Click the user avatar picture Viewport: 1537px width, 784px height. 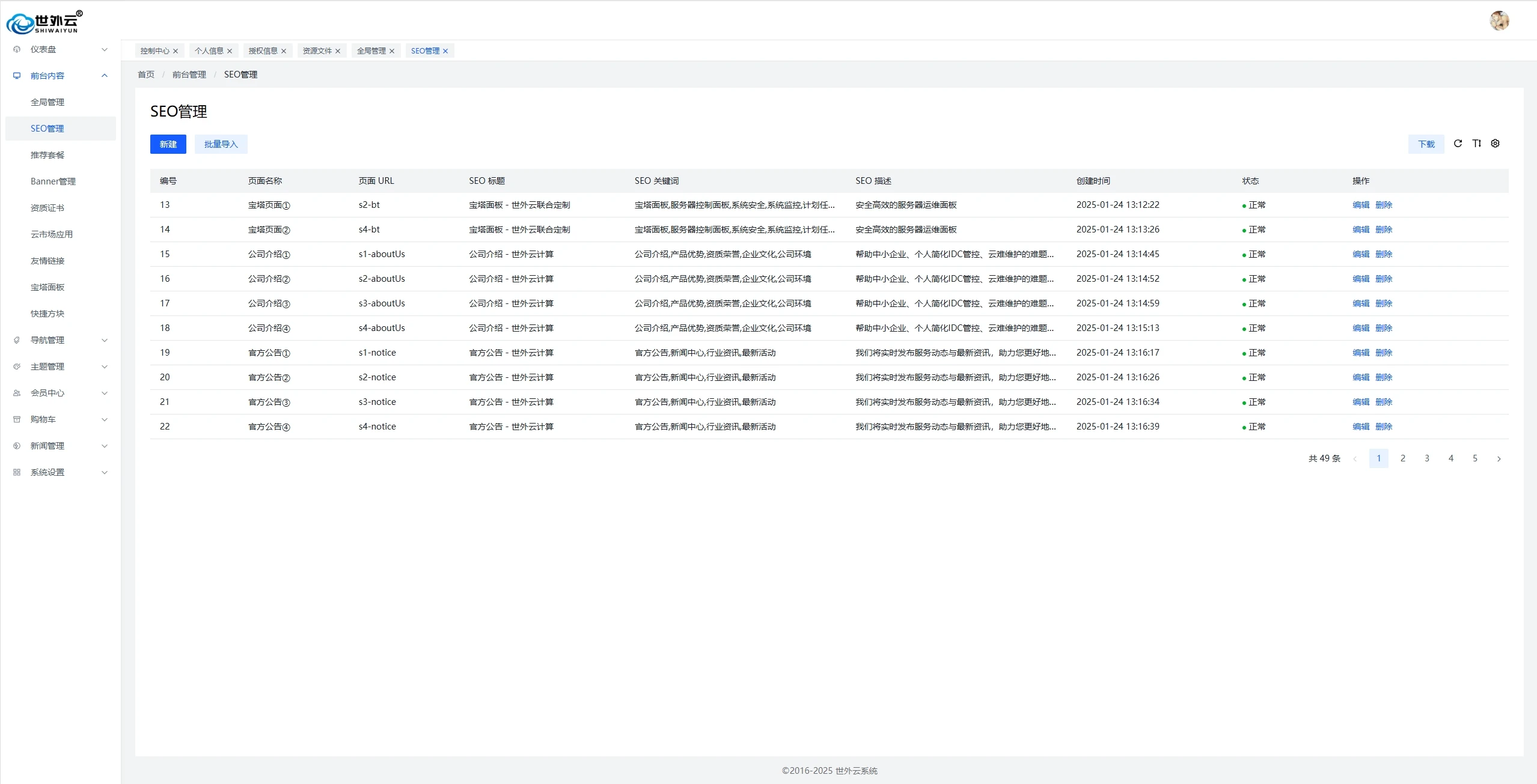(x=1499, y=21)
